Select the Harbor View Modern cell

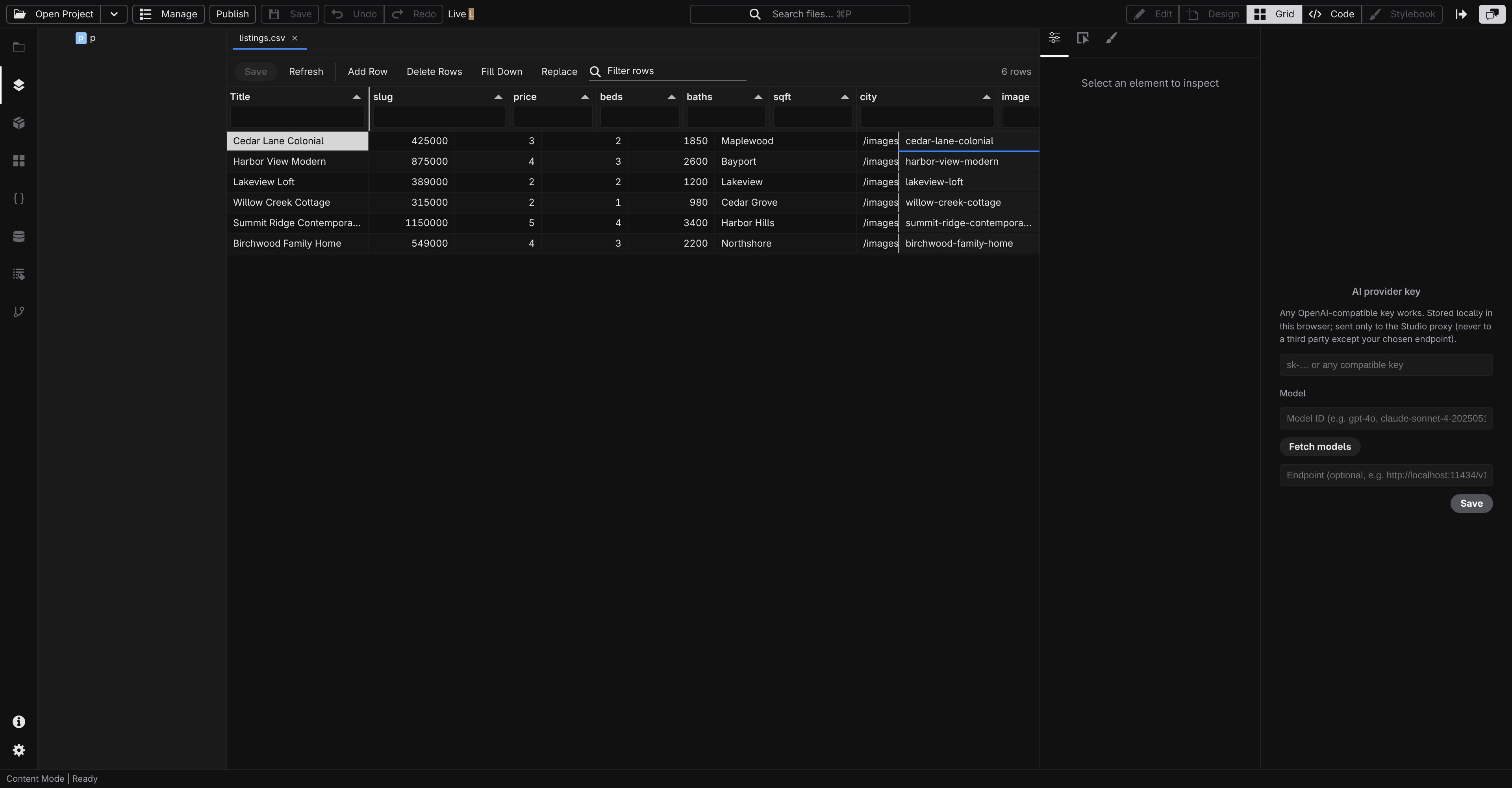pyautogui.click(x=298, y=162)
